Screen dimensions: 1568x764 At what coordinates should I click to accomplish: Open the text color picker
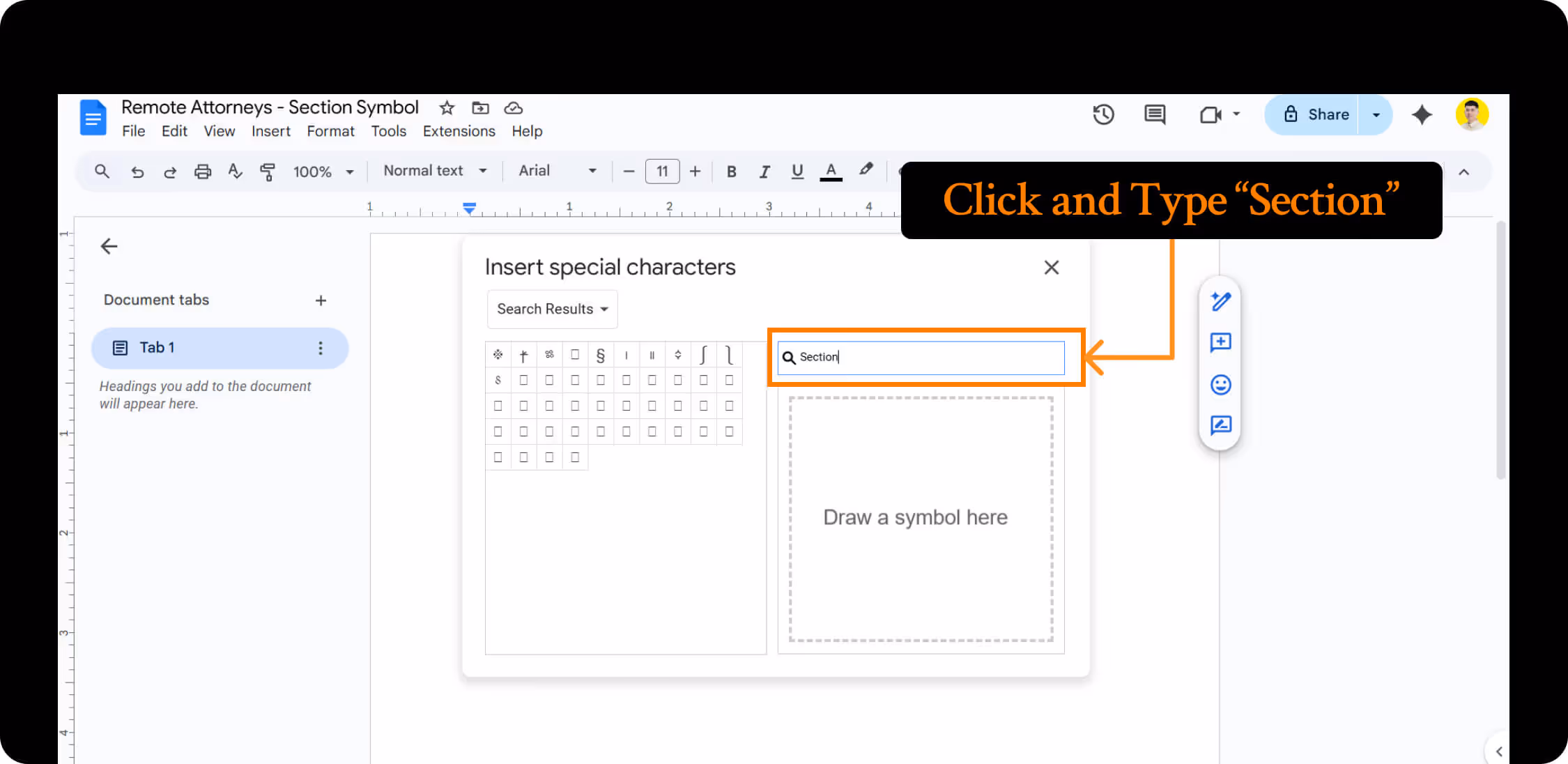point(831,171)
